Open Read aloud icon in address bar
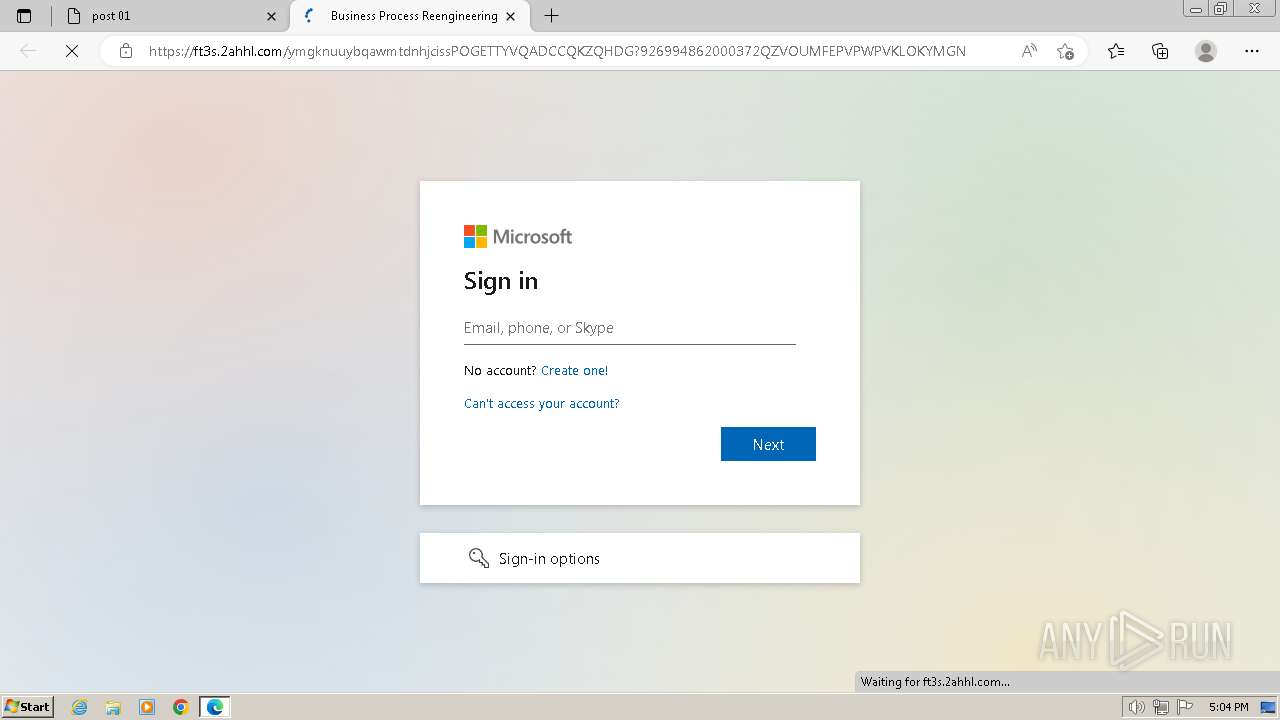 tap(1029, 51)
